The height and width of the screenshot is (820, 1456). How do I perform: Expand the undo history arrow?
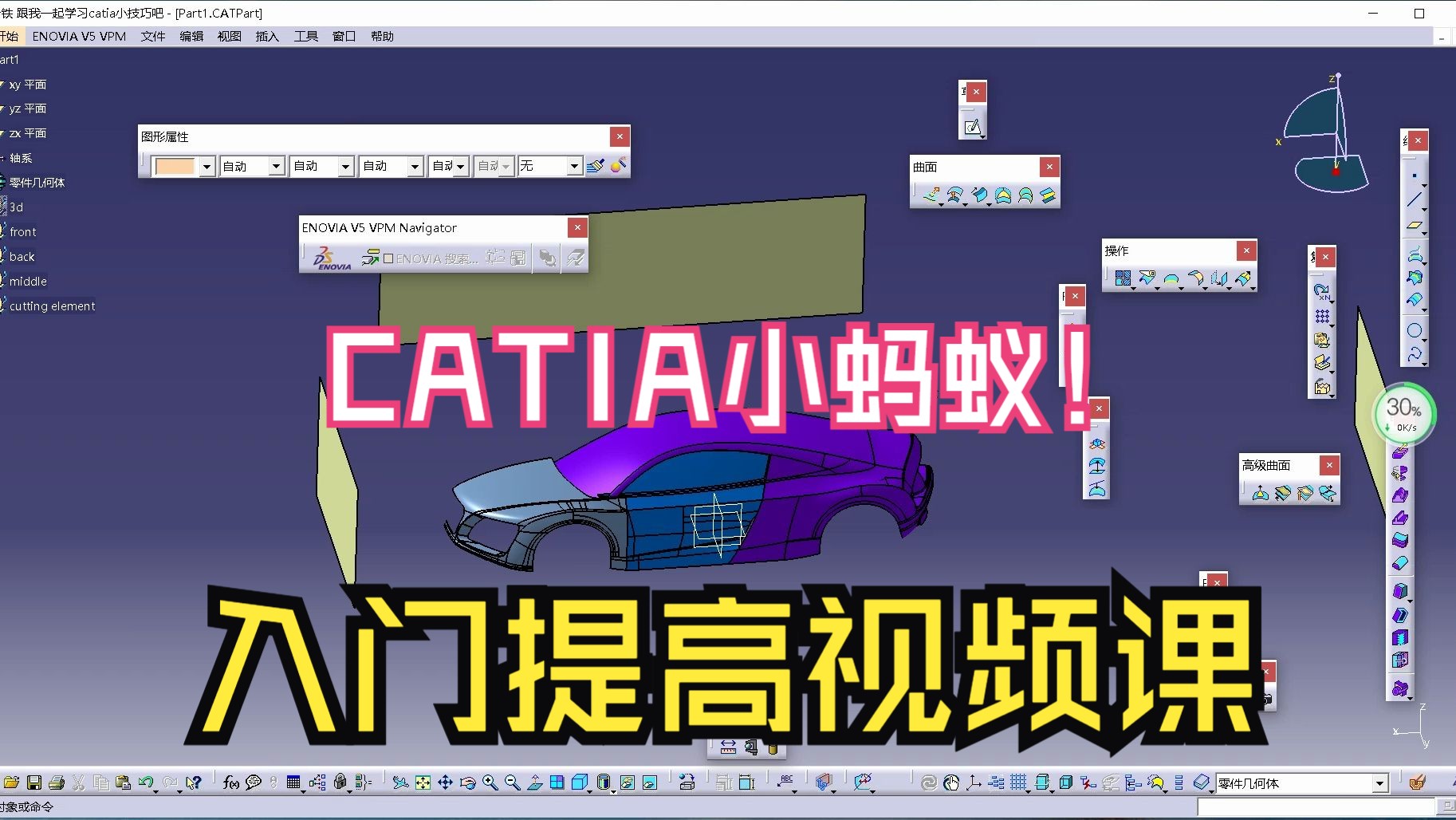click(155, 790)
